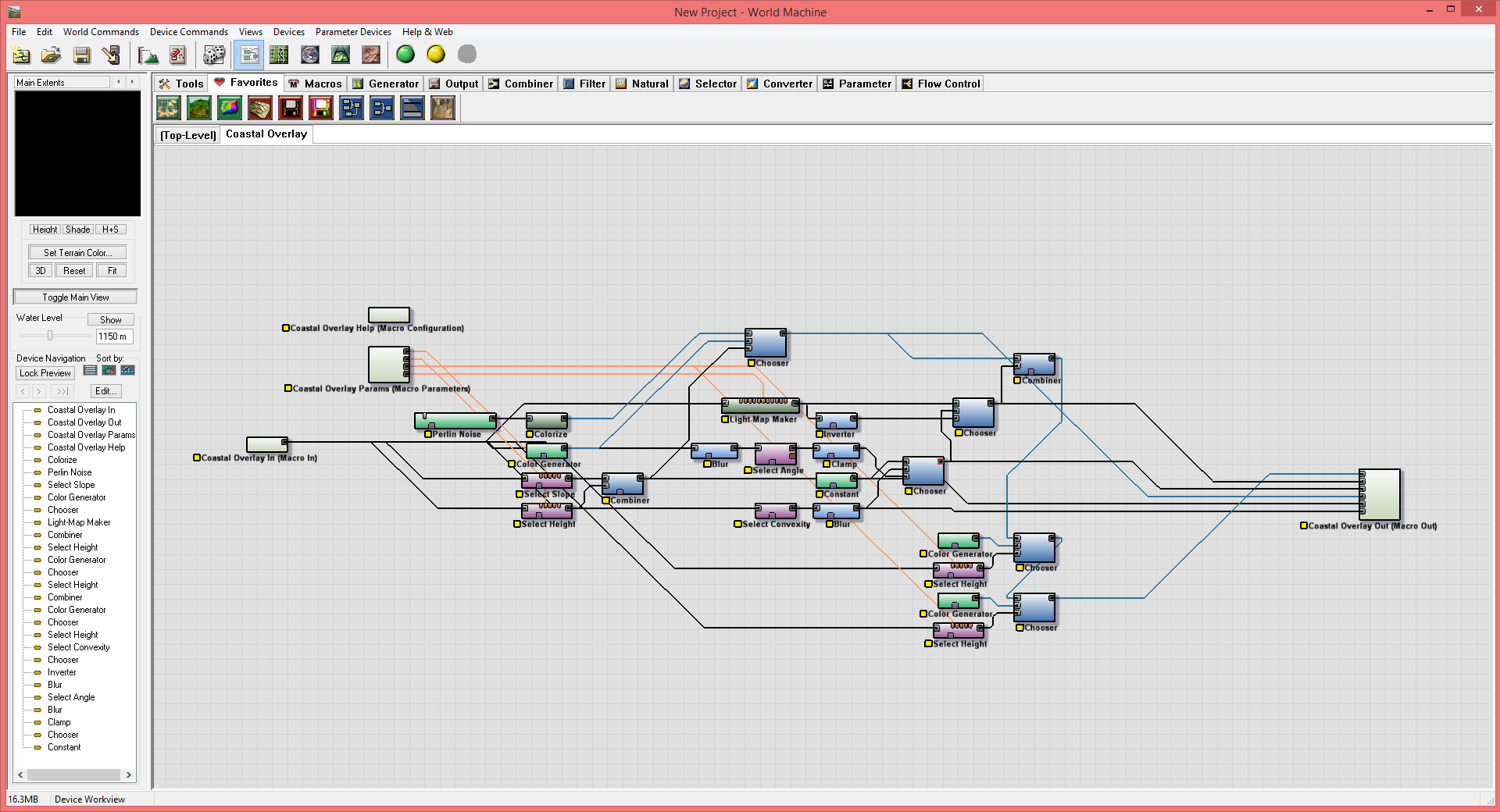Select the Layout view grid map icon
Image resolution: width=1500 pixels, height=812 pixels.
point(279,55)
